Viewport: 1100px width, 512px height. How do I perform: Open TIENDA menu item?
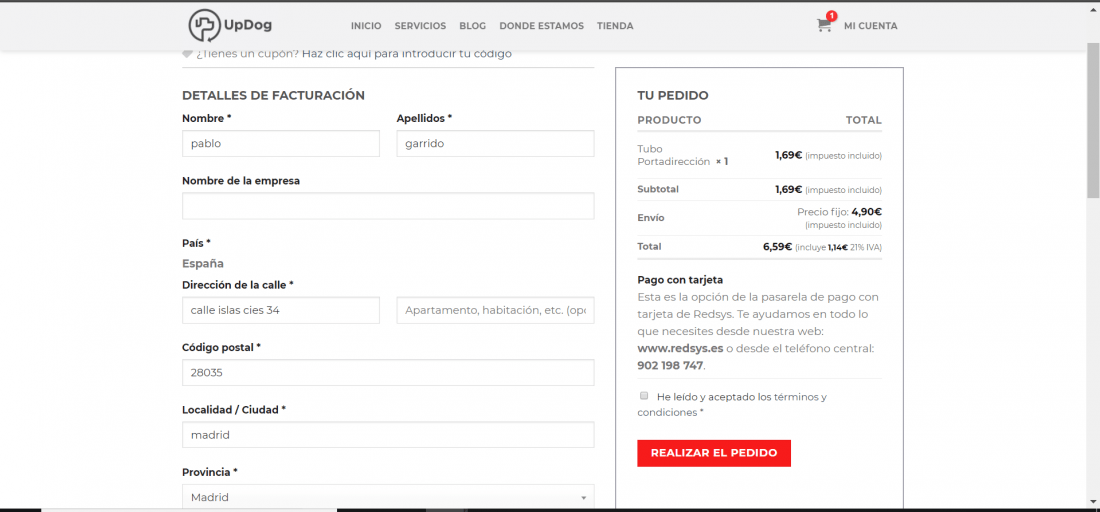(x=615, y=26)
